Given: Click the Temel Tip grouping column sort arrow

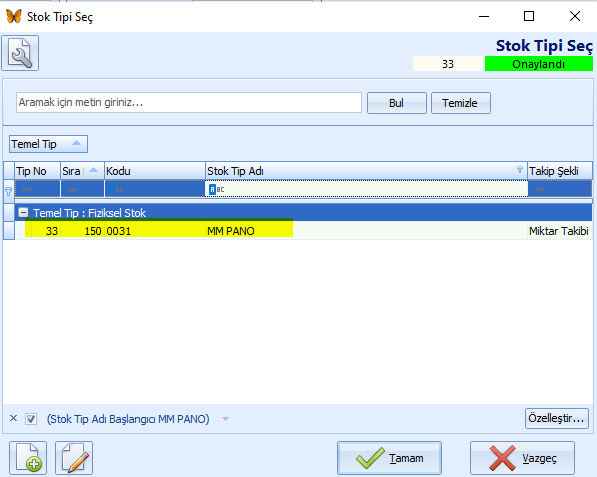Looking at the screenshot, I should tap(77, 143).
